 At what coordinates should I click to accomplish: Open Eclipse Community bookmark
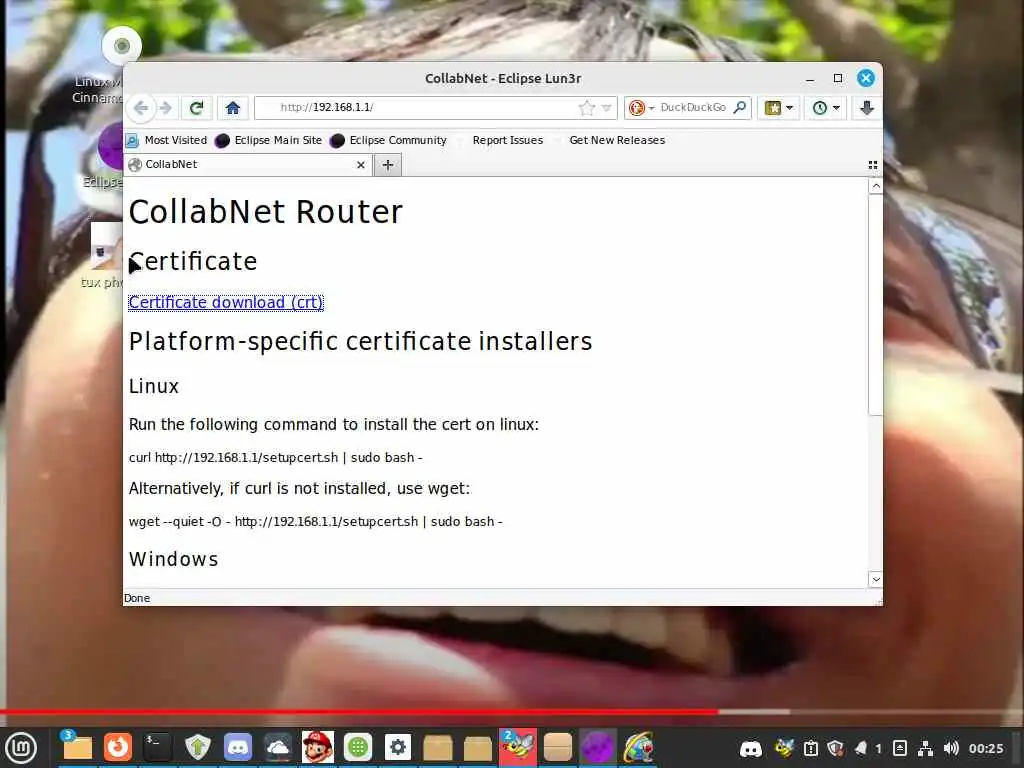(389, 140)
